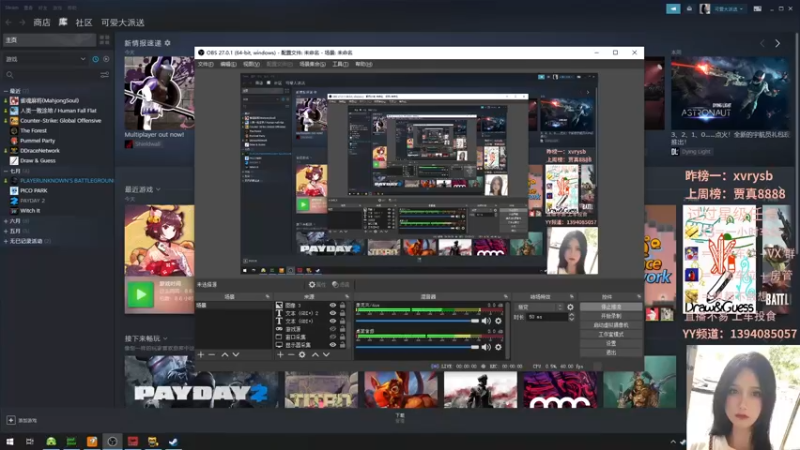This screenshot has height=450, width=800.
Task: Add a new scene with plus icon
Action: [201, 355]
